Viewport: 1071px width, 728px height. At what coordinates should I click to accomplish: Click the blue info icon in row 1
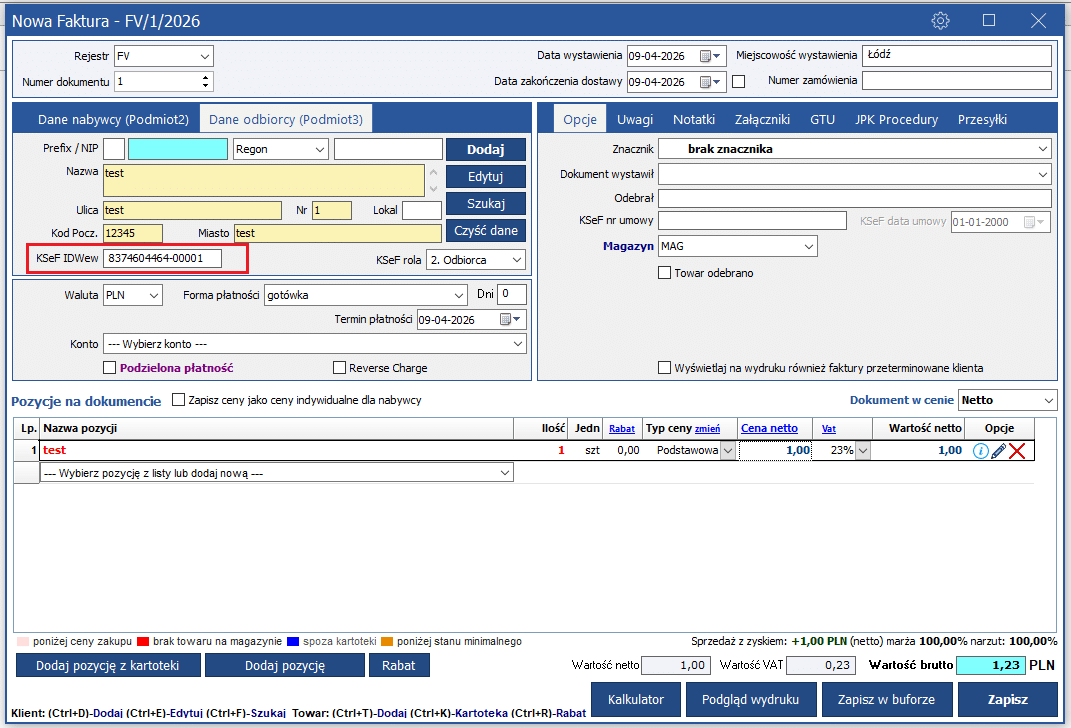980,451
